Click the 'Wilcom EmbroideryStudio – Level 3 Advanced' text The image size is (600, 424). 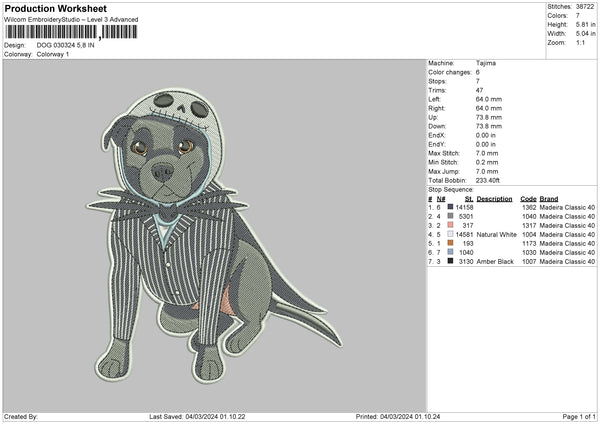[x=71, y=20]
